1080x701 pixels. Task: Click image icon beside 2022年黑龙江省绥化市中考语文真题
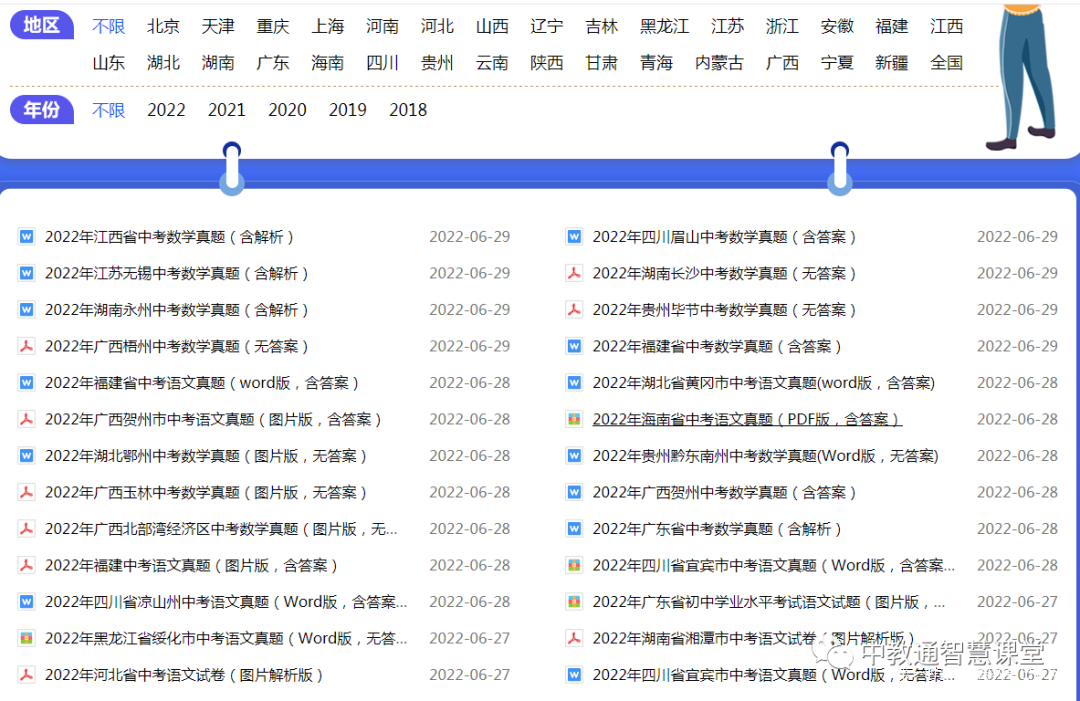pyautogui.click(x=26, y=638)
